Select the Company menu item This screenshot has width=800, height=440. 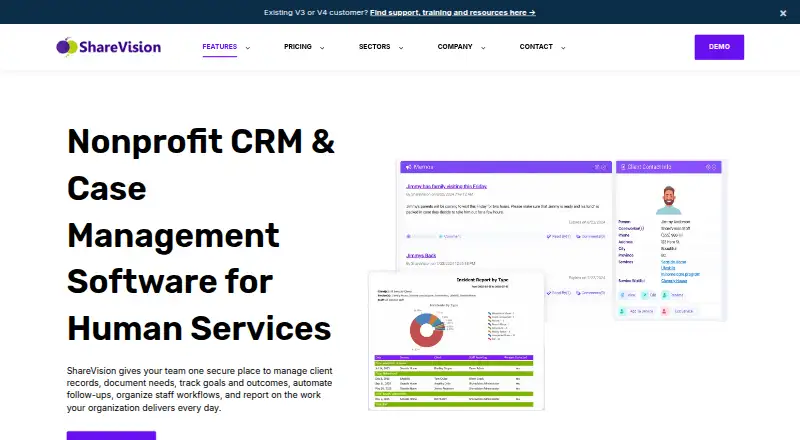[x=455, y=46]
